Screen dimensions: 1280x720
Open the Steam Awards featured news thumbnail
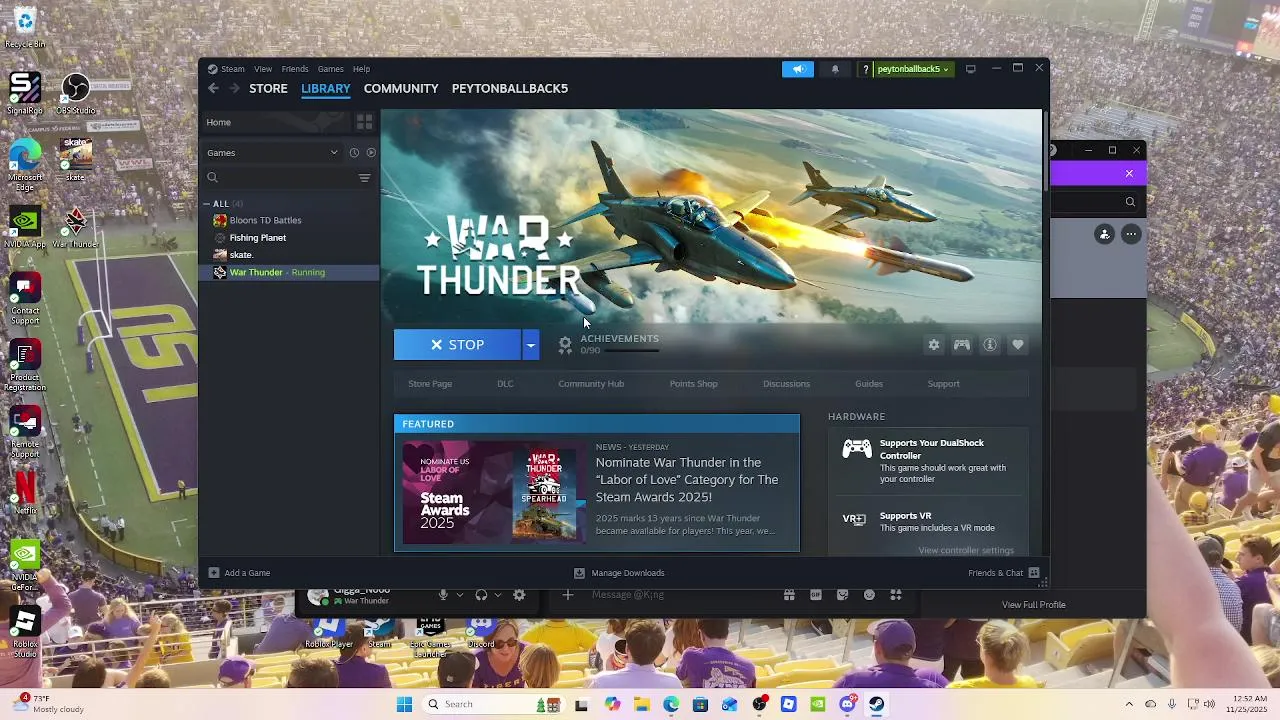point(494,494)
